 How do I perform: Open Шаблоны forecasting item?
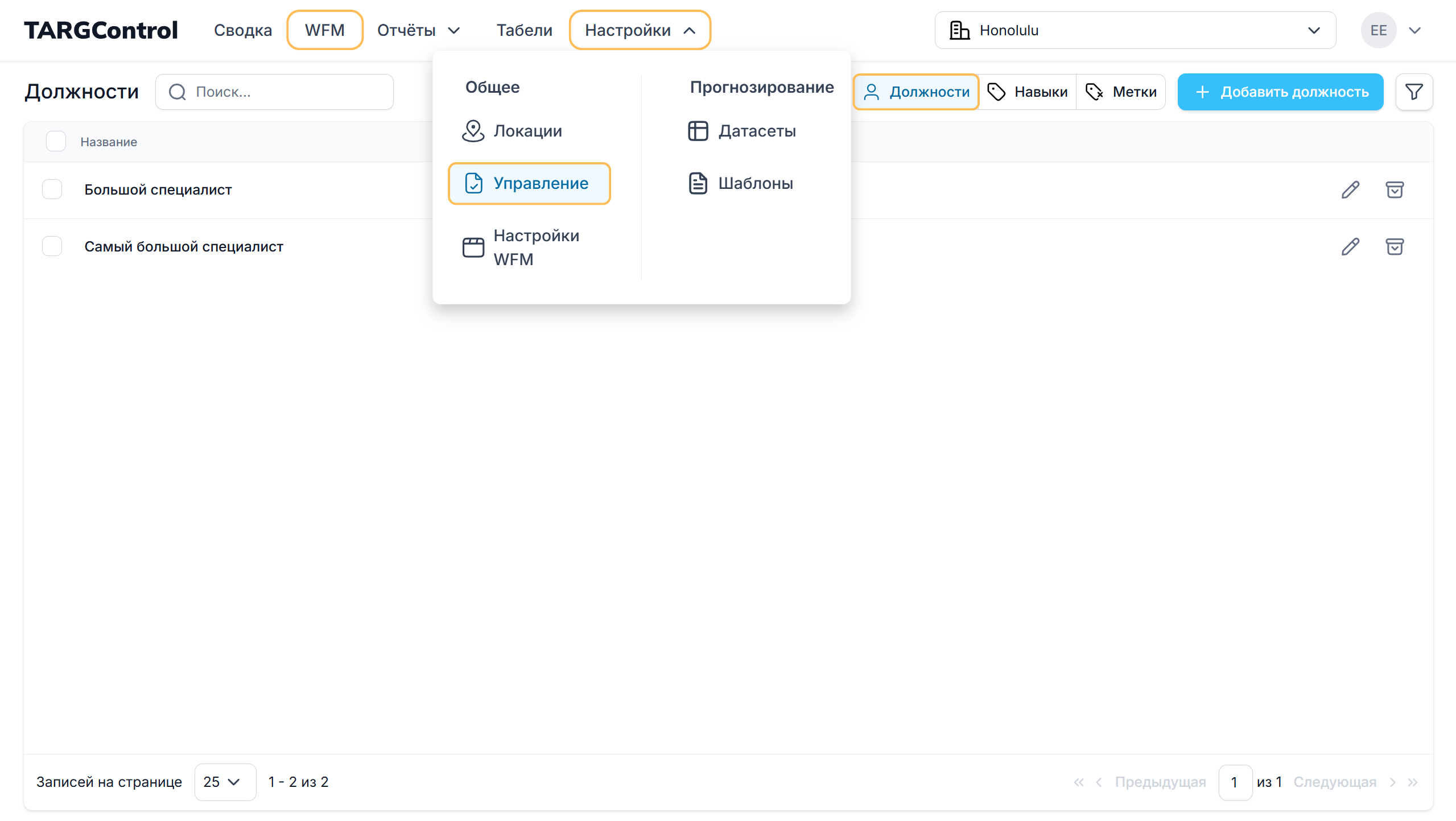point(755,183)
